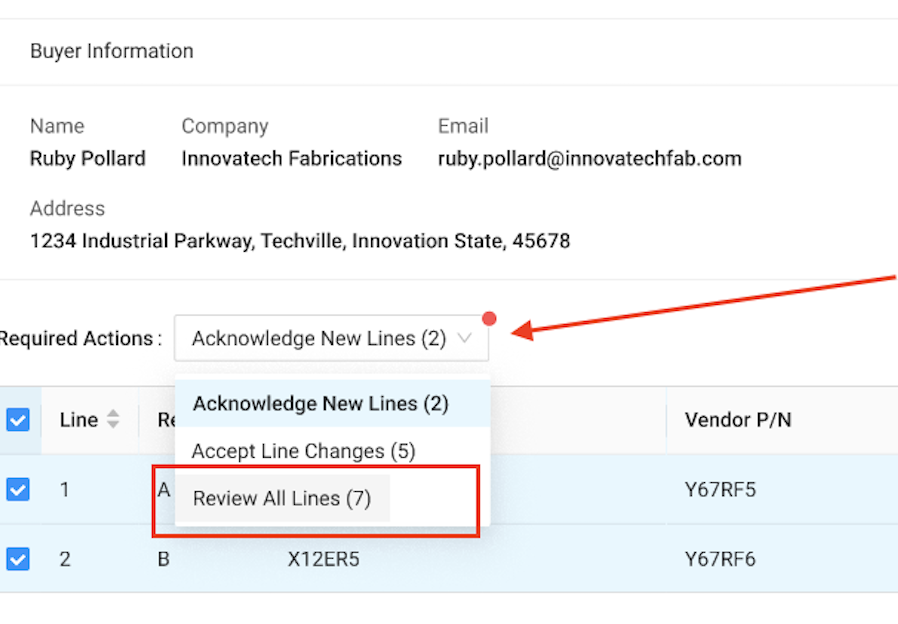
Task: Sort by the Line column arrows
Action: (113, 419)
